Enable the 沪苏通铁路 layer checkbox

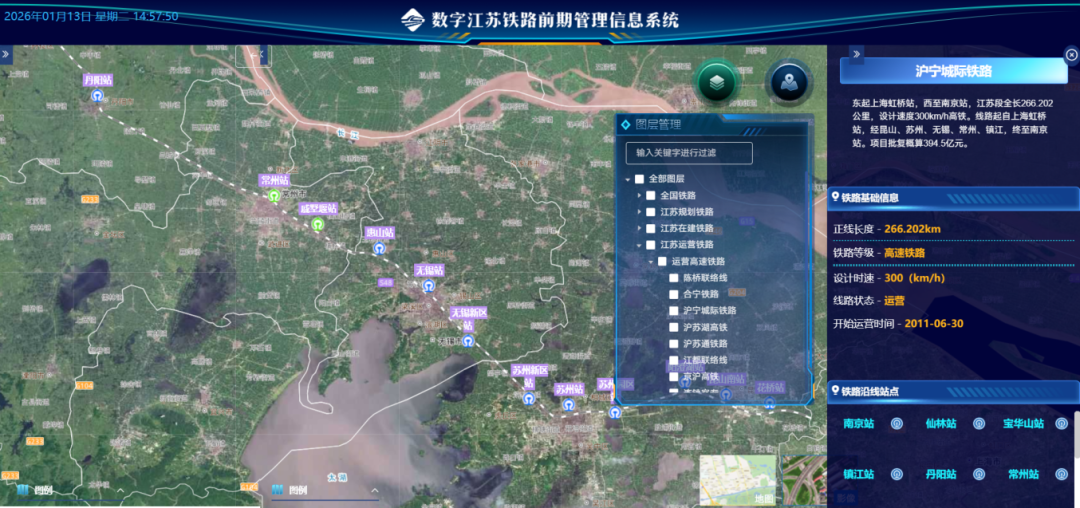click(x=674, y=343)
